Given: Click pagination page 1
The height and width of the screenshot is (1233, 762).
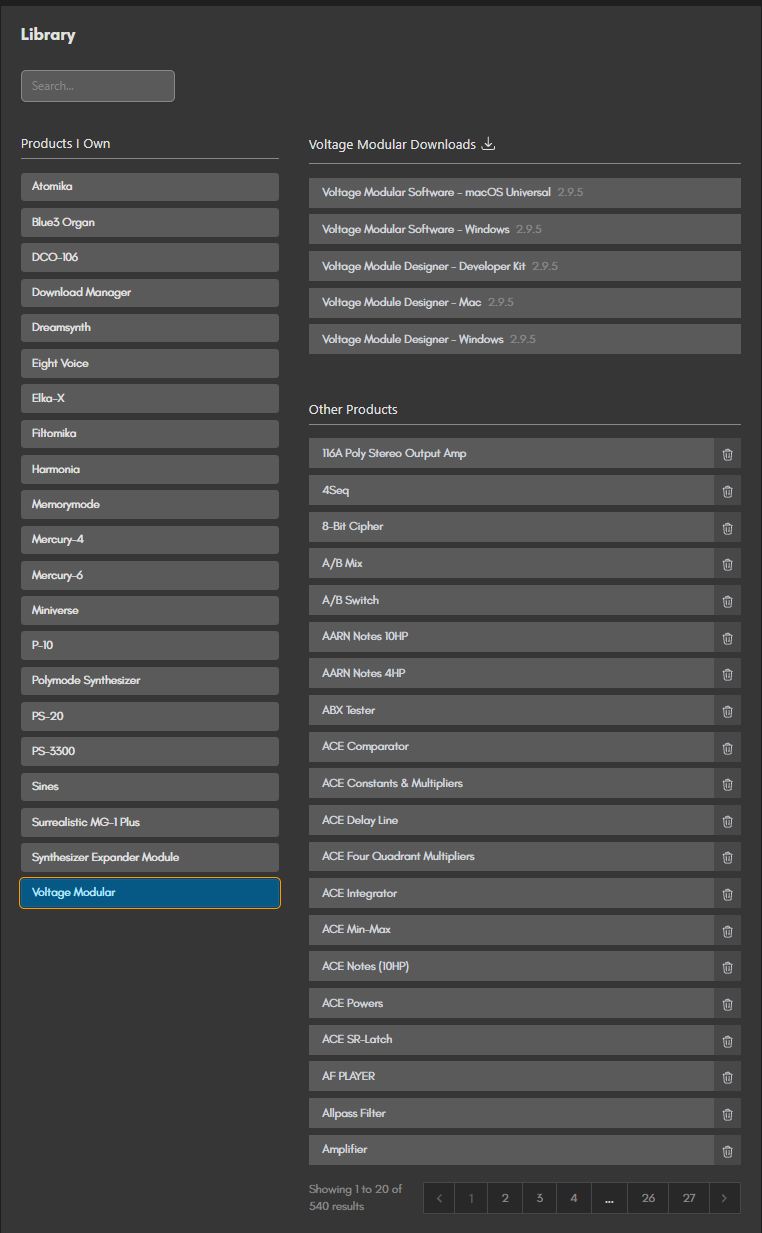Looking at the screenshot, I should pos(471,1198).
